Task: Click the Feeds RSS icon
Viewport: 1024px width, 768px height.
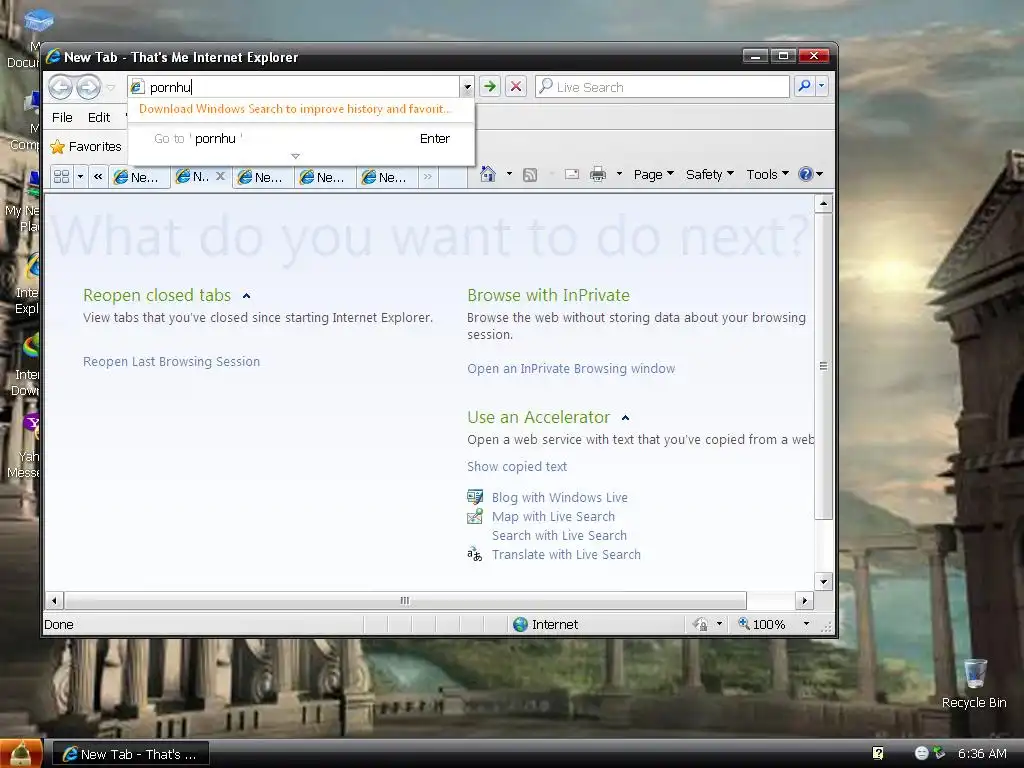Action: pos(530,174)
